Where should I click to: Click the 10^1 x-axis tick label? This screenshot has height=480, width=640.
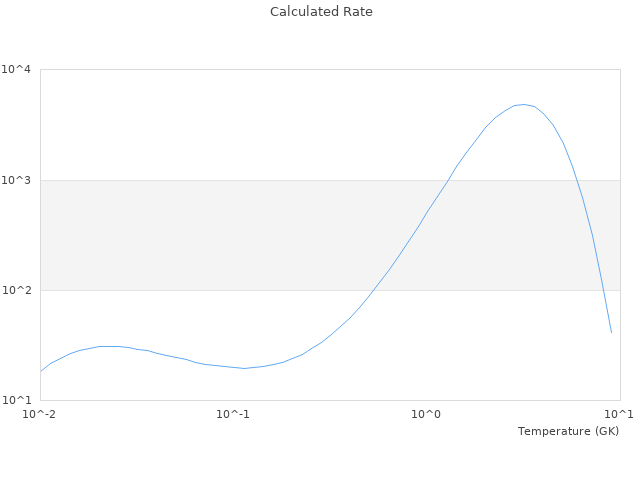[619, 414]
